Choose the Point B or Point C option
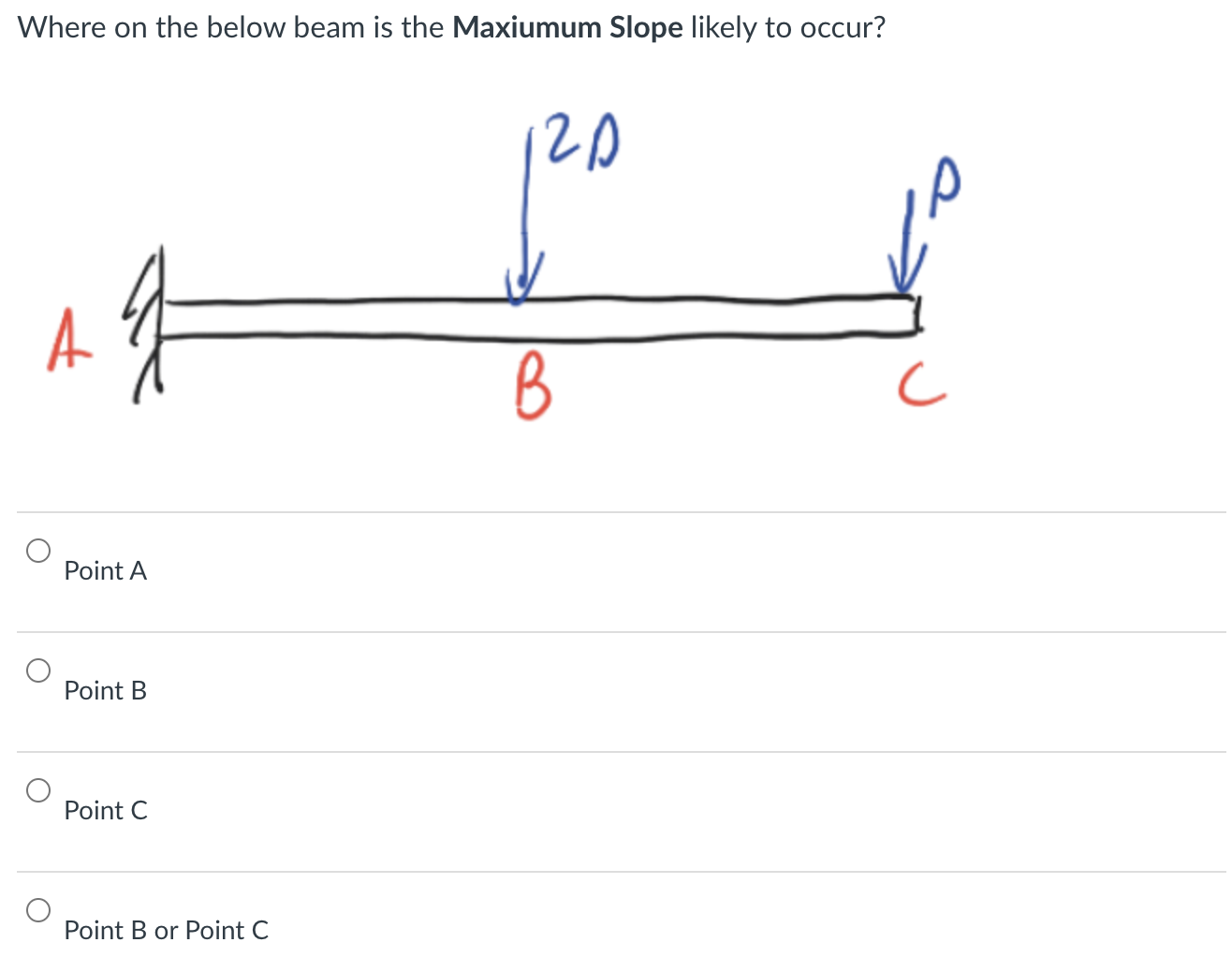The width and height of the screenshot is (1232, 972). pyautogui.click(x=38, y=909)
